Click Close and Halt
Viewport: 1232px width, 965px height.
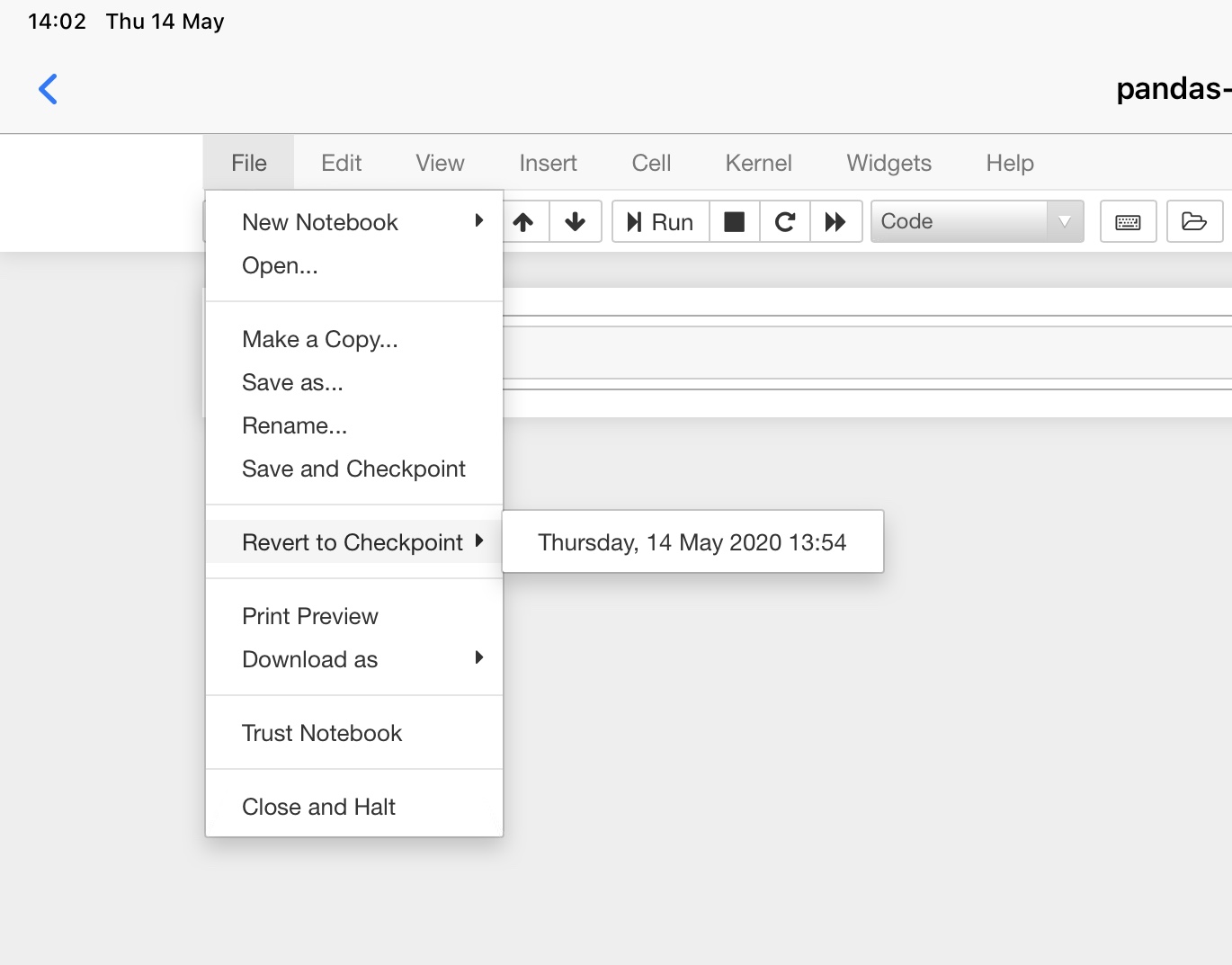[x=318, y=807]
